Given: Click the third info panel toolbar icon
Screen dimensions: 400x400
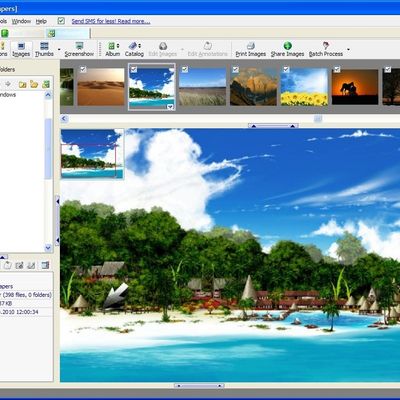Looking at the screenshot, I should click(x=31, y=265).
